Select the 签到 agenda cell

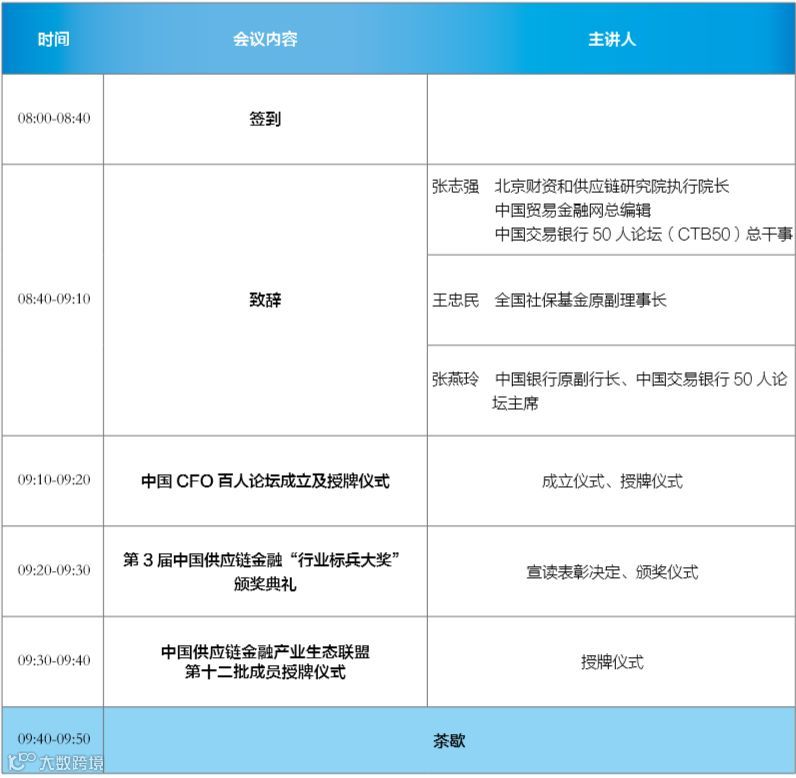[265, 119]
